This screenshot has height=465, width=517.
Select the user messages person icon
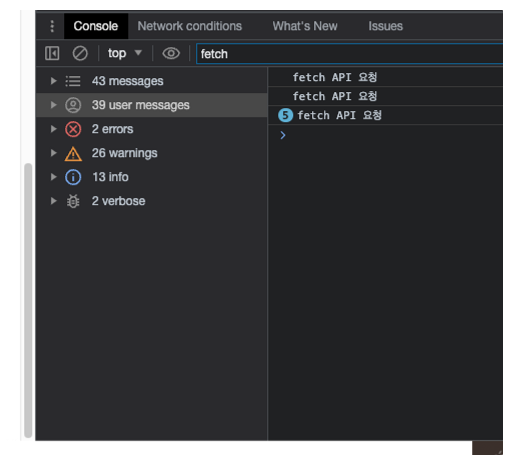(73, 105)
